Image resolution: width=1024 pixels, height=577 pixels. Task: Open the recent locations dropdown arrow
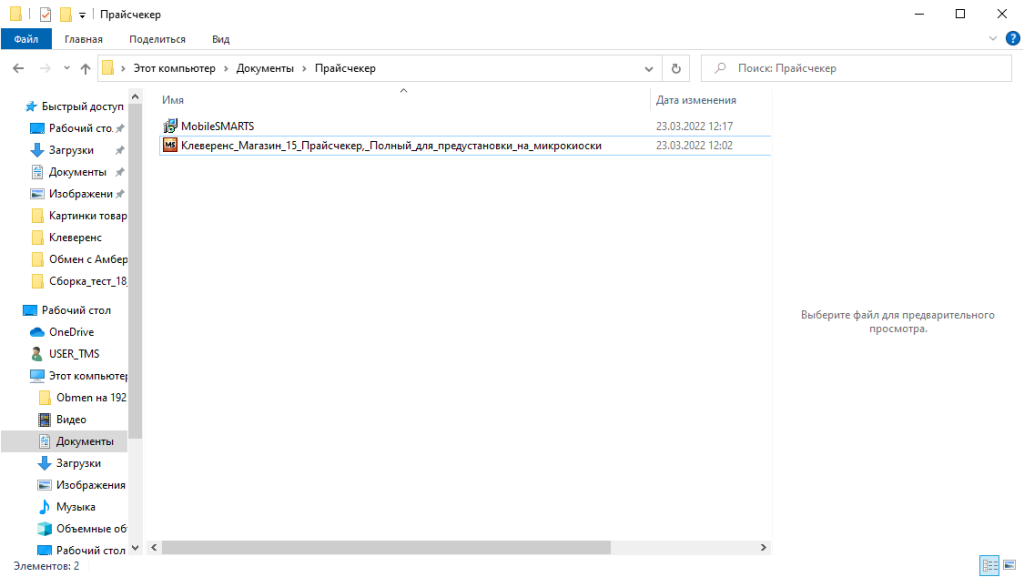pos(66,68)
